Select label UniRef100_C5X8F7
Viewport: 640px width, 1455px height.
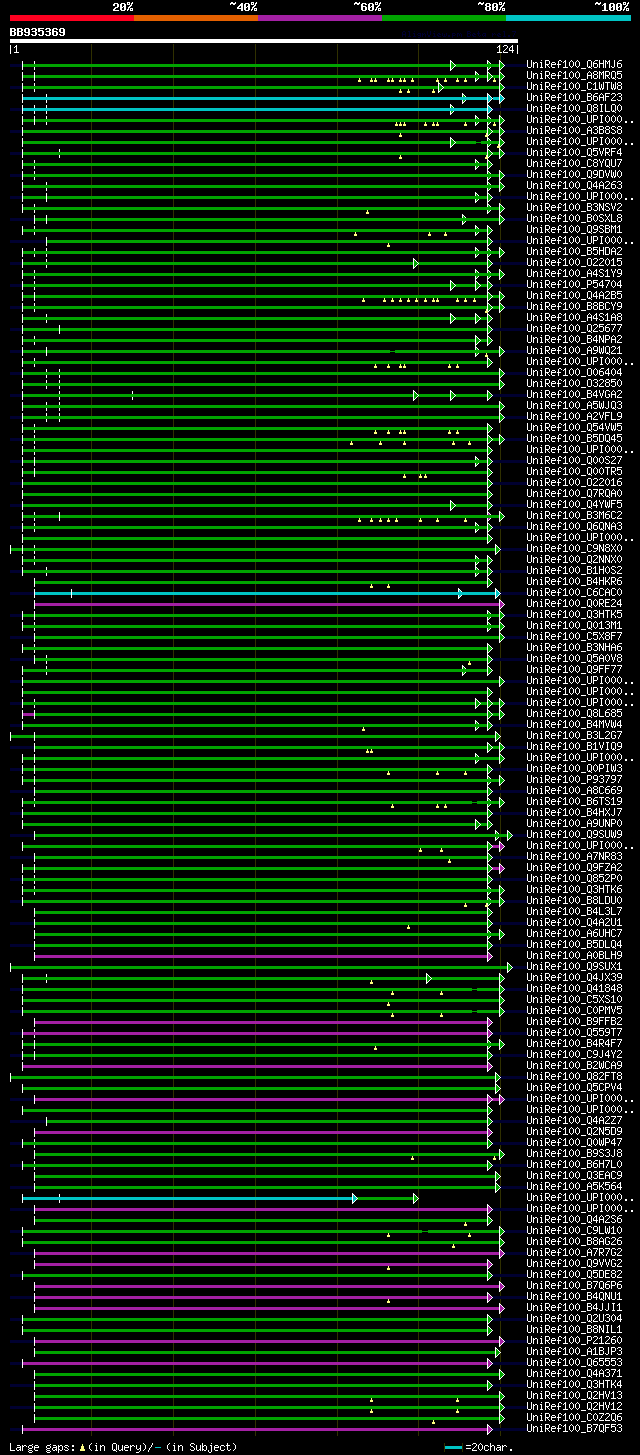click(574, 636)
